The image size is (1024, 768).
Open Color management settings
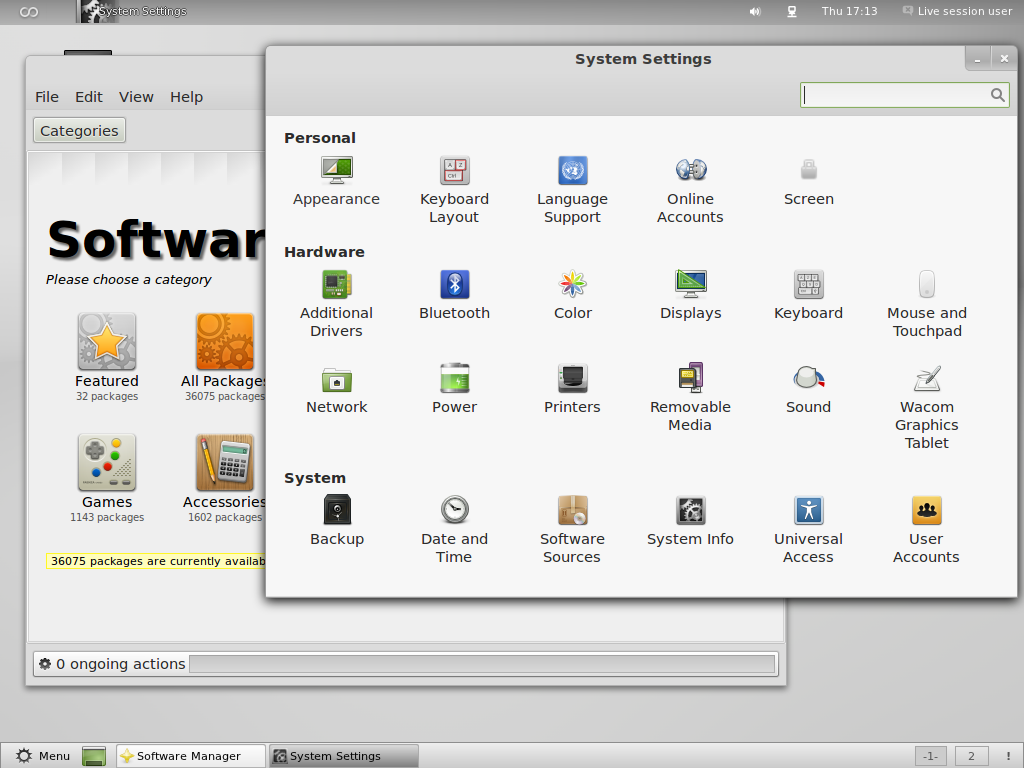[573, 295]
